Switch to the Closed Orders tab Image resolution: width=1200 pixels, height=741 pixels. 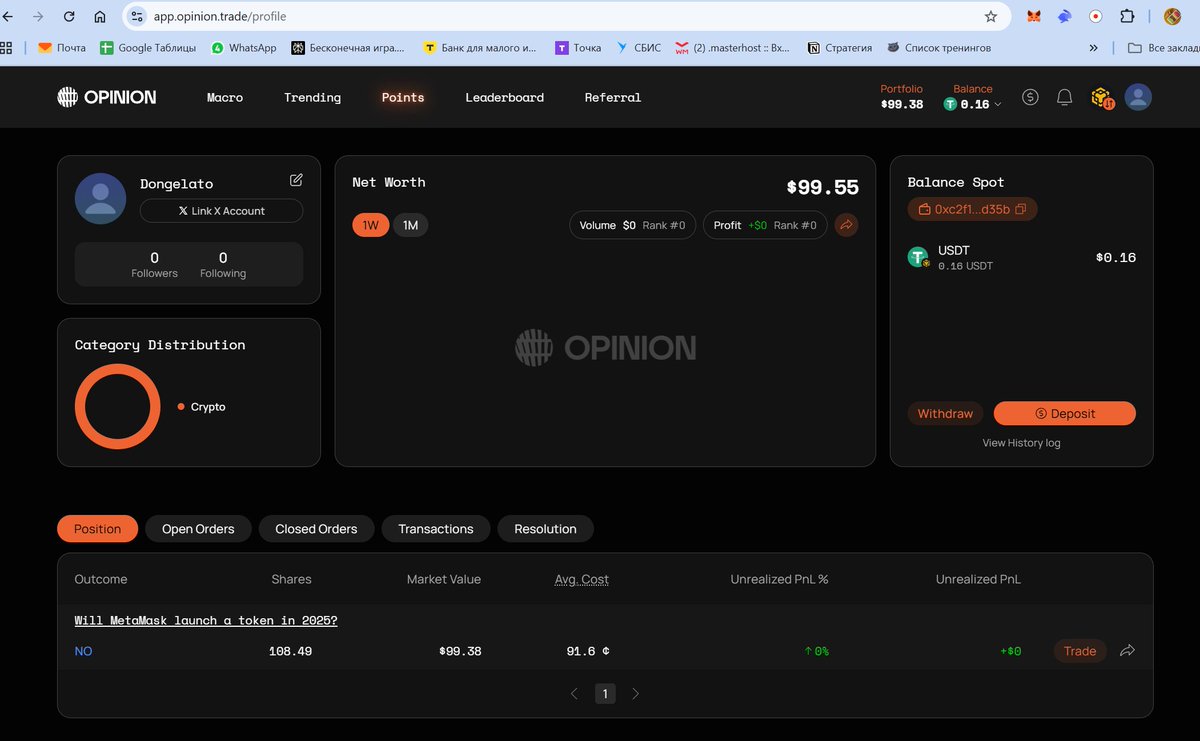pyautogui.click(x=316, y=528)
